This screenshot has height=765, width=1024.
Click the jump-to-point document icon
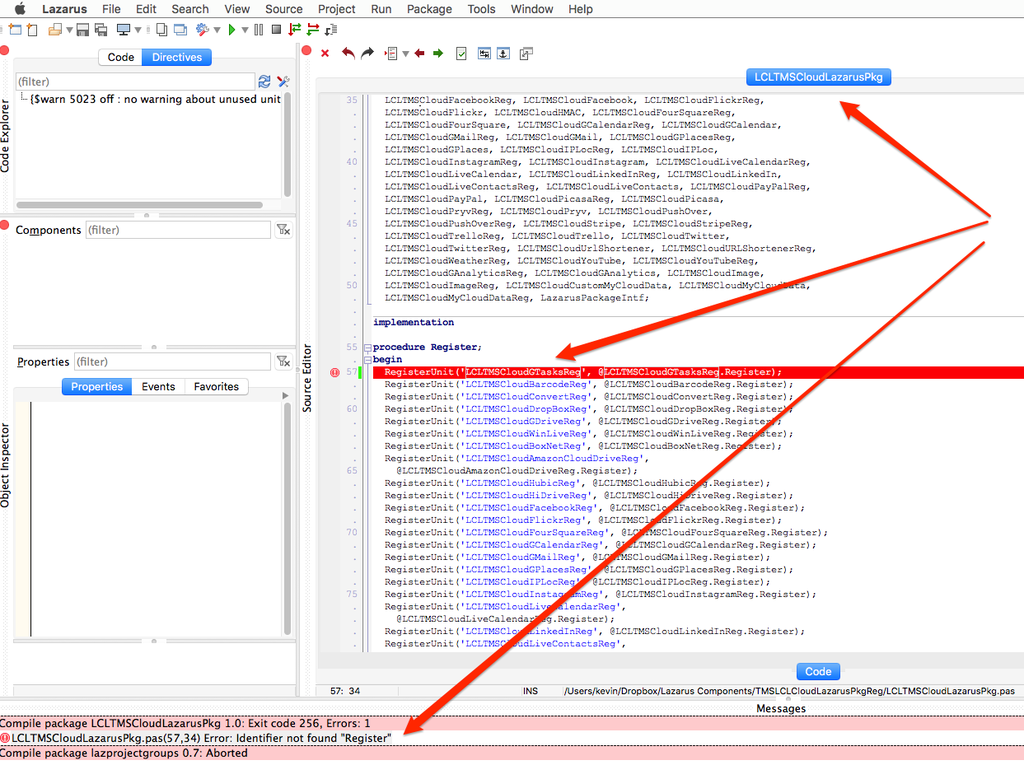[391, 54]
